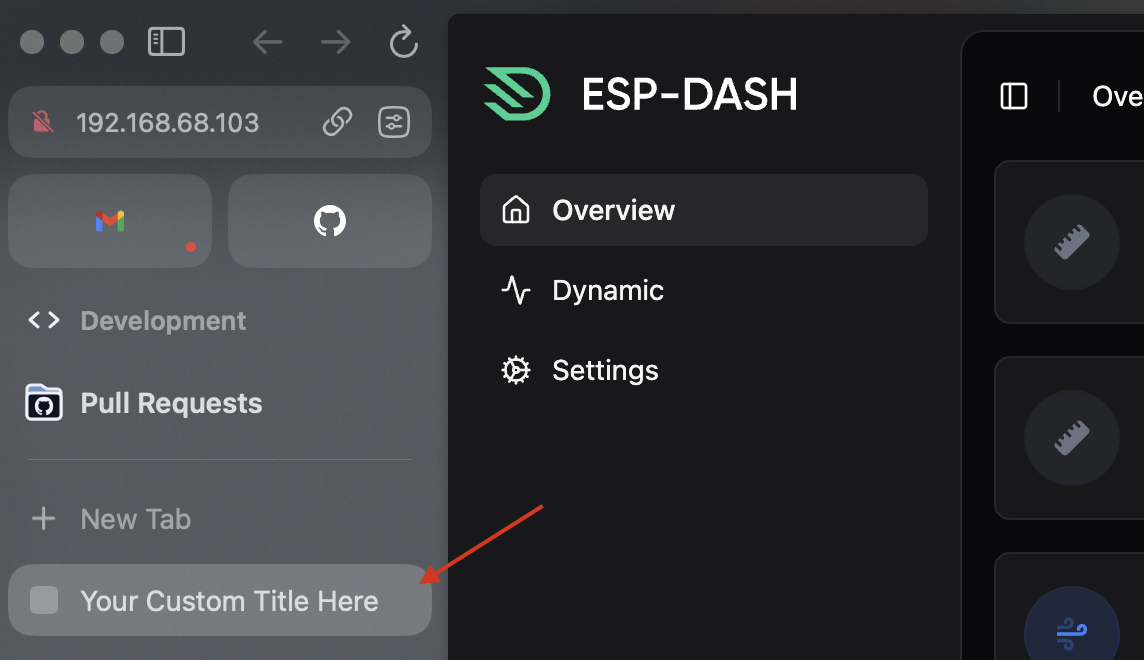This screenshot has width=1144, height=660.
Task: Copy the page link with chain icon
Action: 337,122
